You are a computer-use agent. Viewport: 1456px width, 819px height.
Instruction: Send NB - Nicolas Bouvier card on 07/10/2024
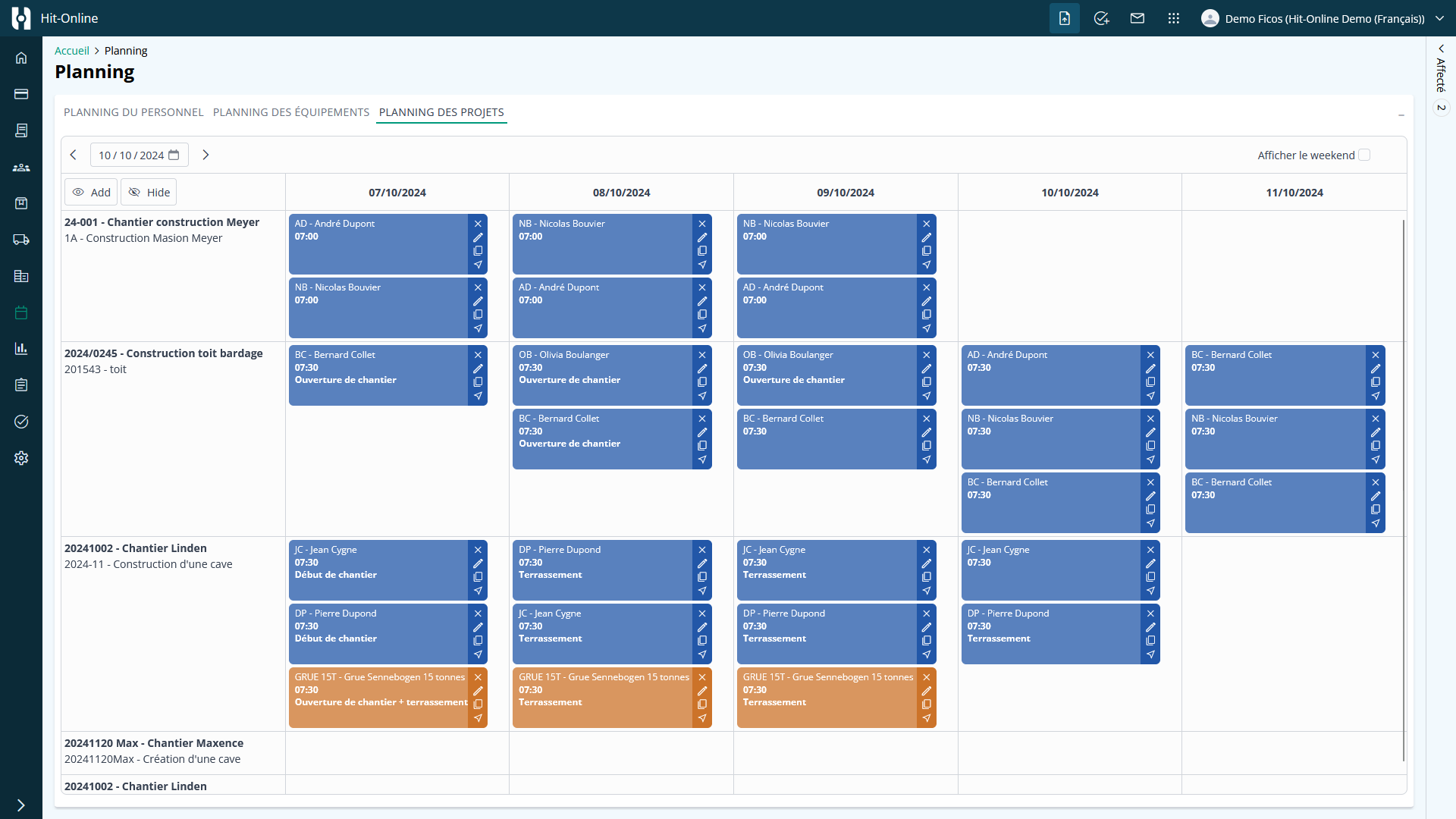478,328
